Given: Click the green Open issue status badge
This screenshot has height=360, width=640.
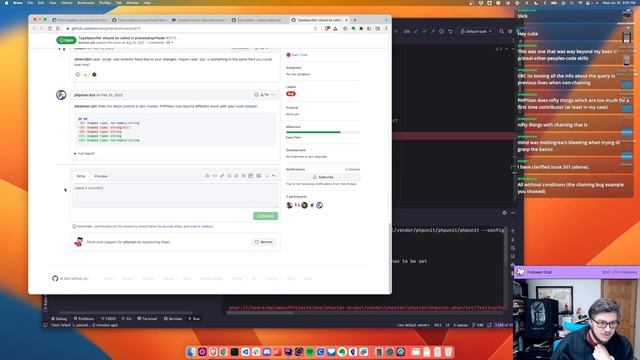Looking at the screenshot, I should pos(66,40).
